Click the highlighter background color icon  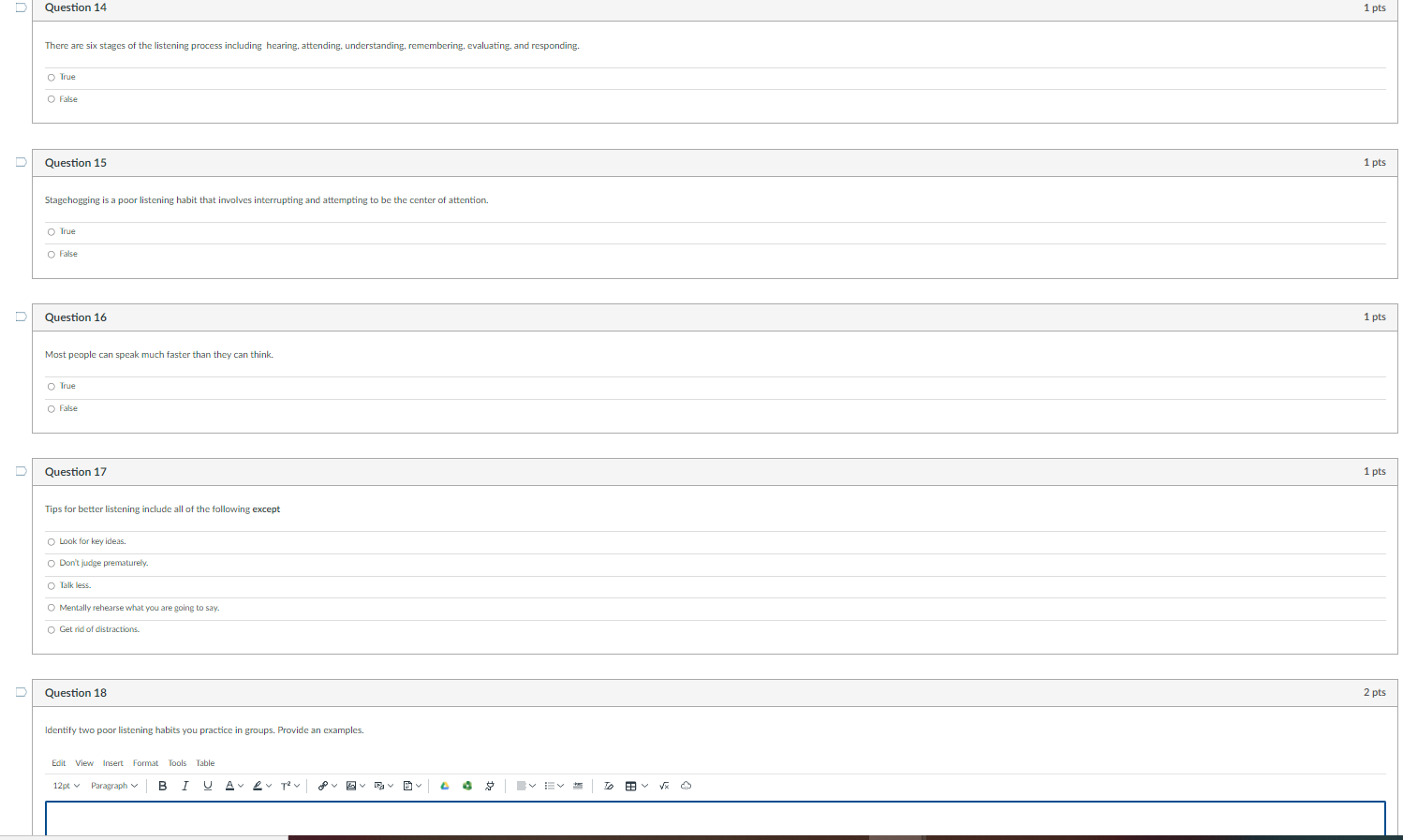coord(258,786)
